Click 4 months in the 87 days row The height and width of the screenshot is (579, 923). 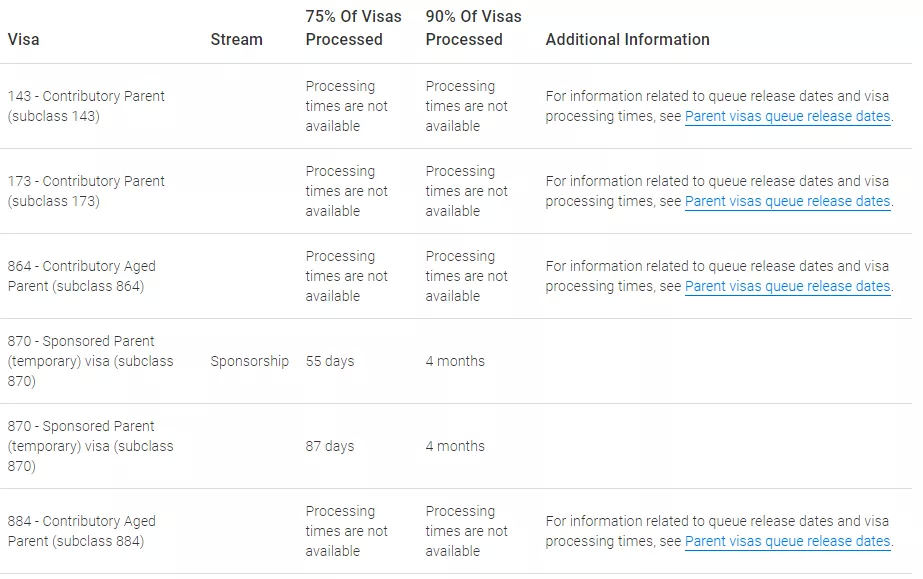tap(455, 447)
